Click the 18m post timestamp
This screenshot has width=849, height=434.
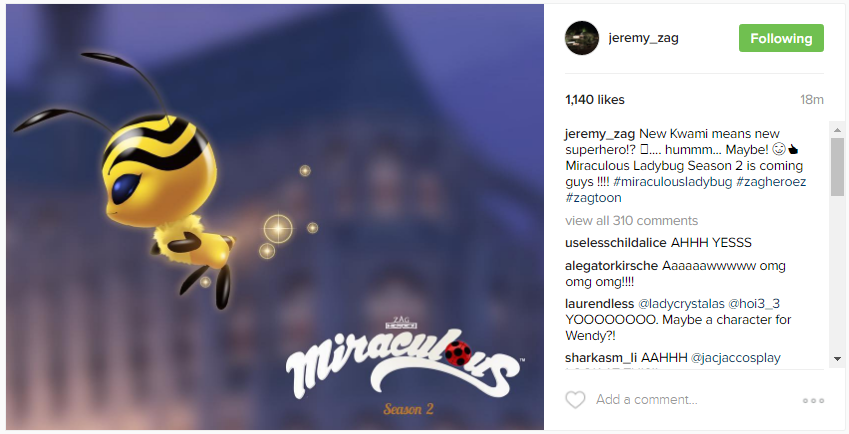pyautogui.click(x=812, y=100)
